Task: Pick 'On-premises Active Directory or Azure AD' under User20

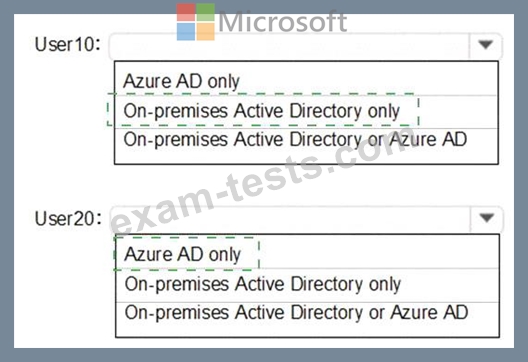Action: [296, 312]
